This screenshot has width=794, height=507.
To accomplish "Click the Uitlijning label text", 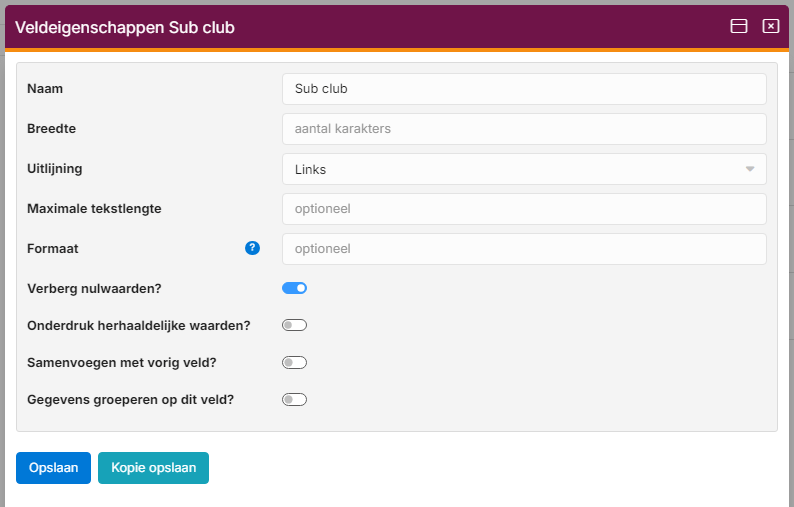I will pyautogui.click(x=55, y=169).
